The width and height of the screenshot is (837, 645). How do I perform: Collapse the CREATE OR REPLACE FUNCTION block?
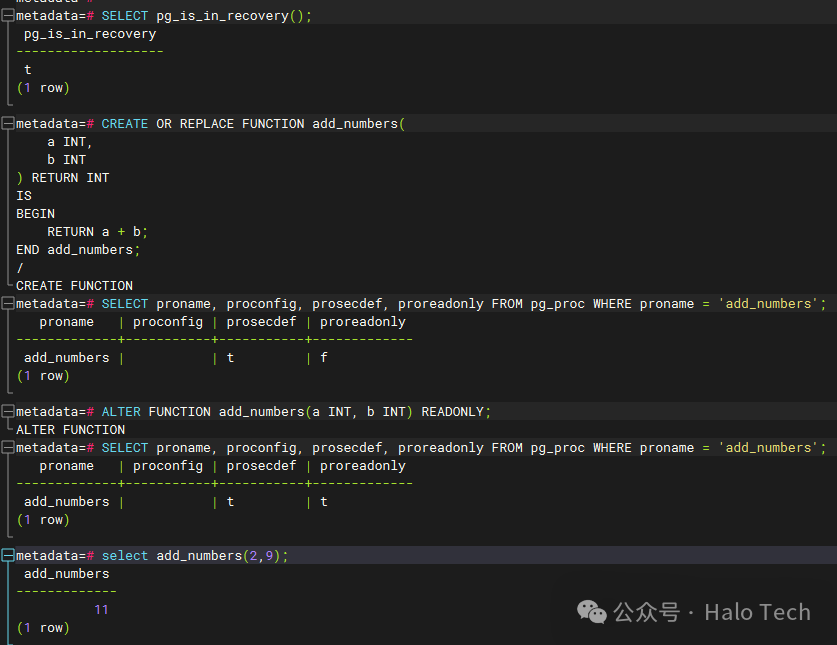coord(7,124)
